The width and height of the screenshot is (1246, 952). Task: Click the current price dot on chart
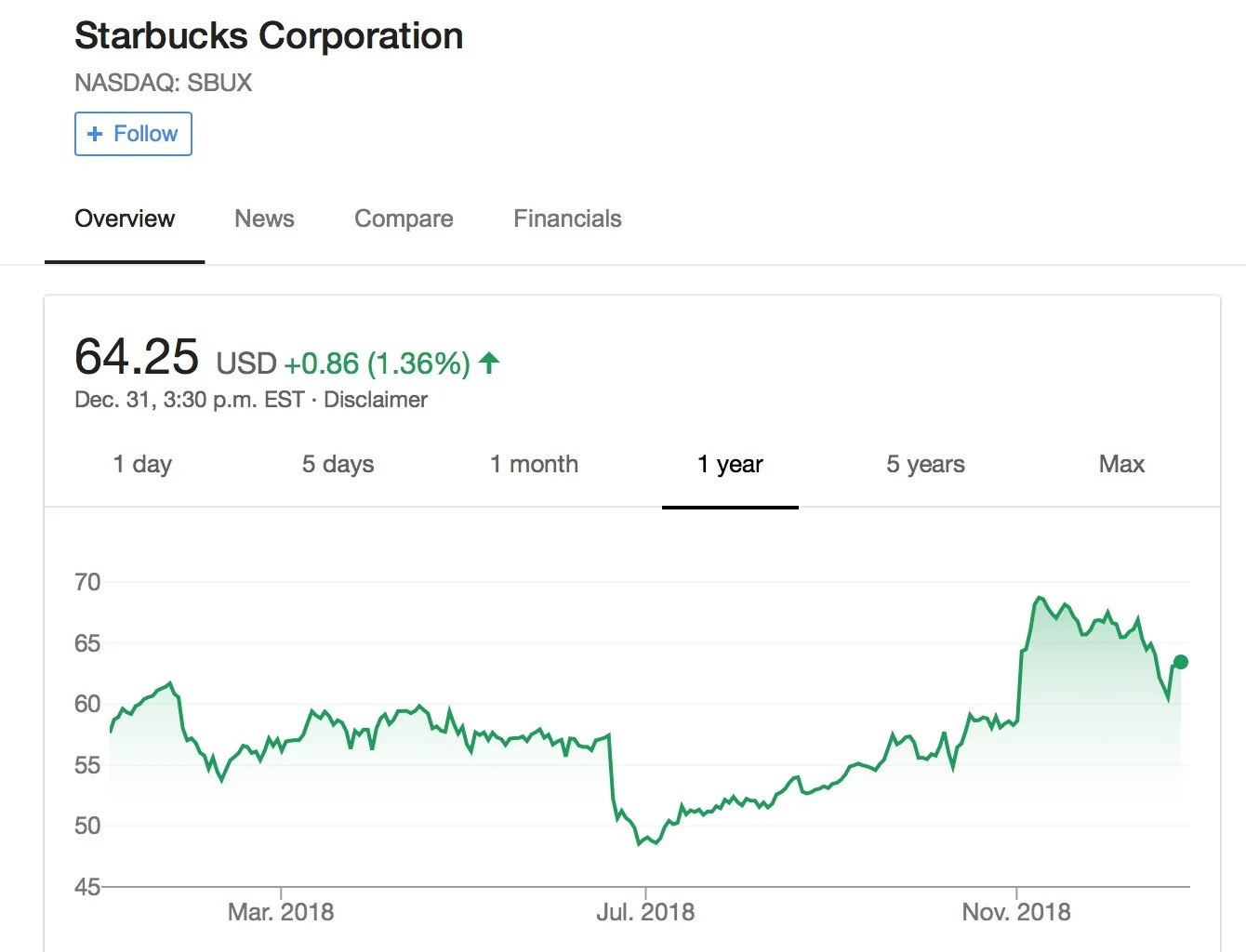[x=1181, y=662]
